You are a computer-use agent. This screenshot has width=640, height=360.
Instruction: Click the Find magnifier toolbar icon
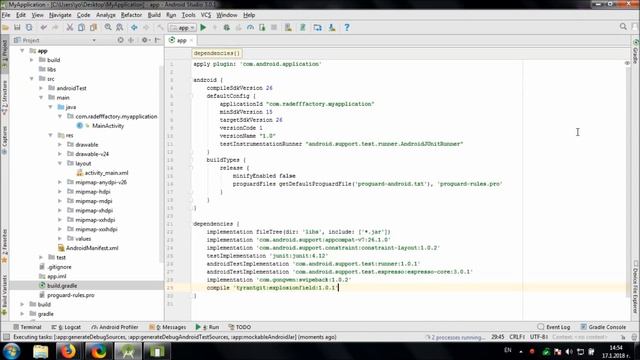click(x=108, y=27)
